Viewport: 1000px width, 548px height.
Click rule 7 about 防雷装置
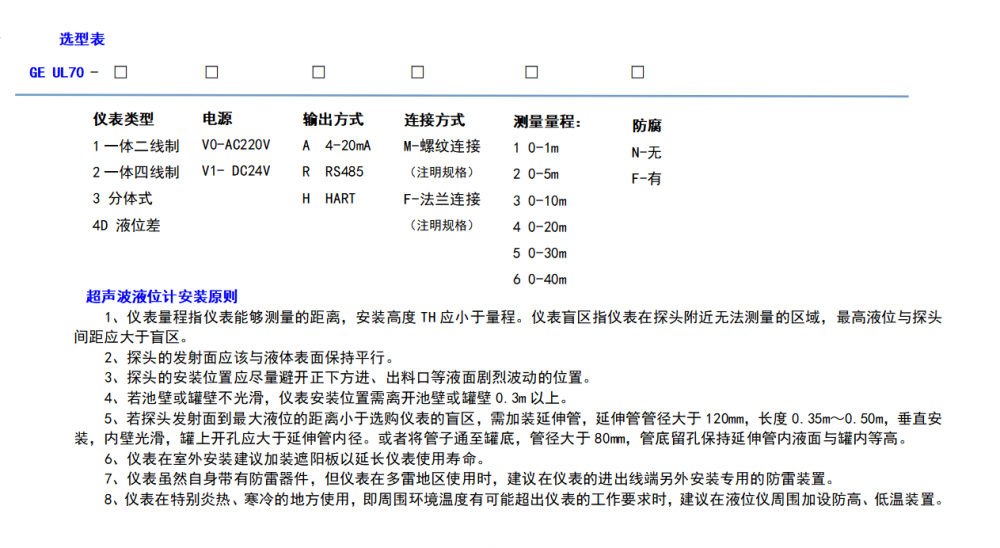(469, 479)
